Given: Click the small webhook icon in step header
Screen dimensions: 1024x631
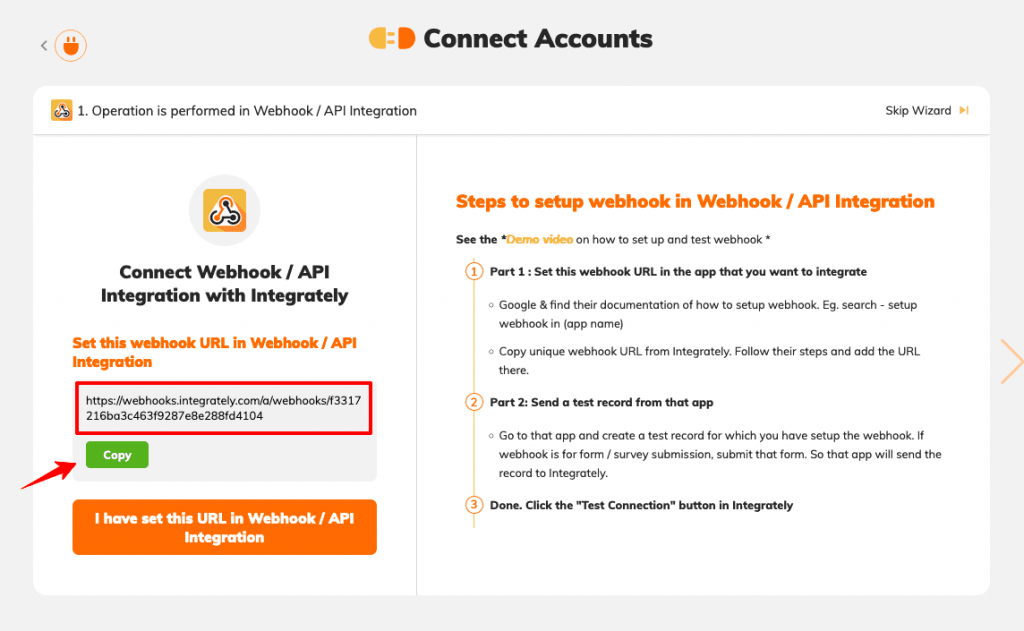Looking at the screenshot, I should [62, 110].
